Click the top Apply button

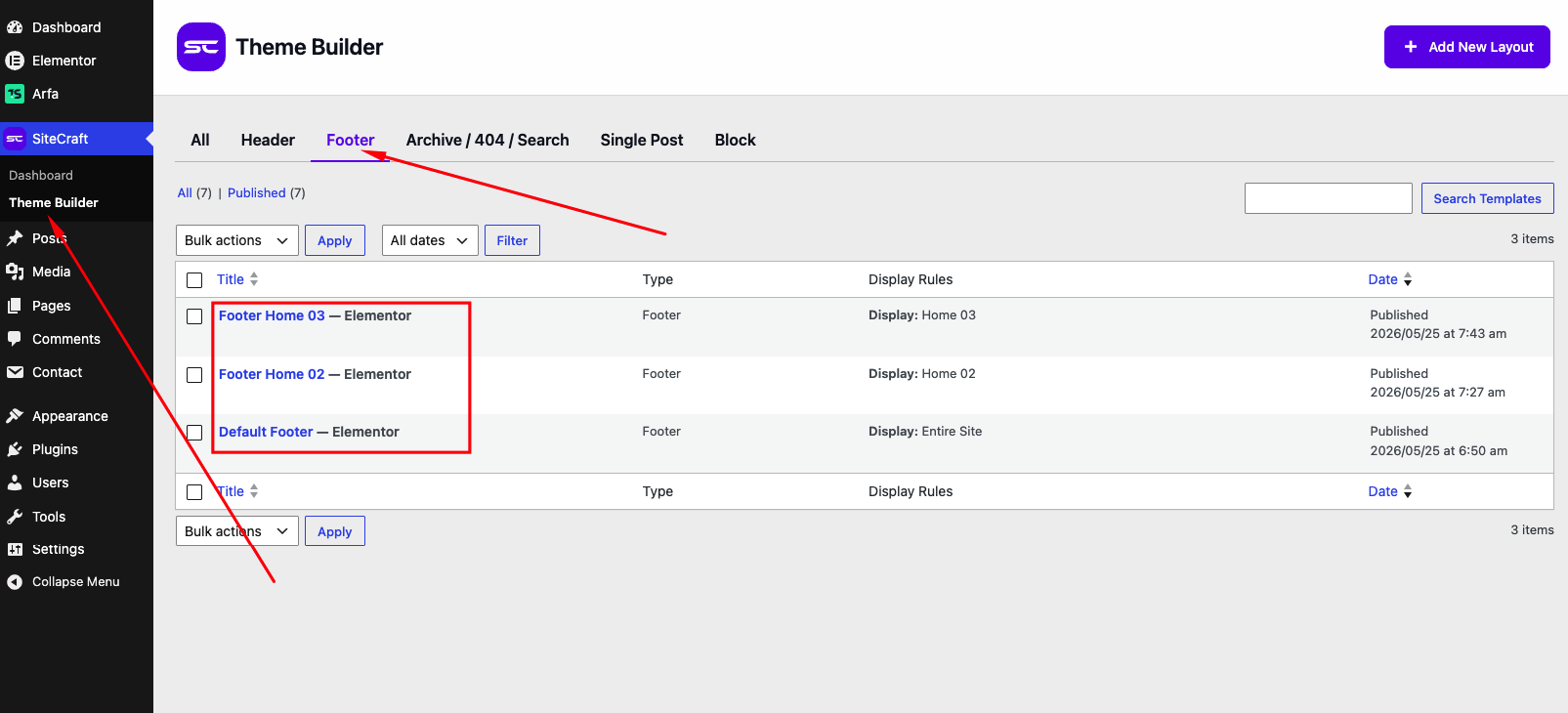(x=335, y=240)
